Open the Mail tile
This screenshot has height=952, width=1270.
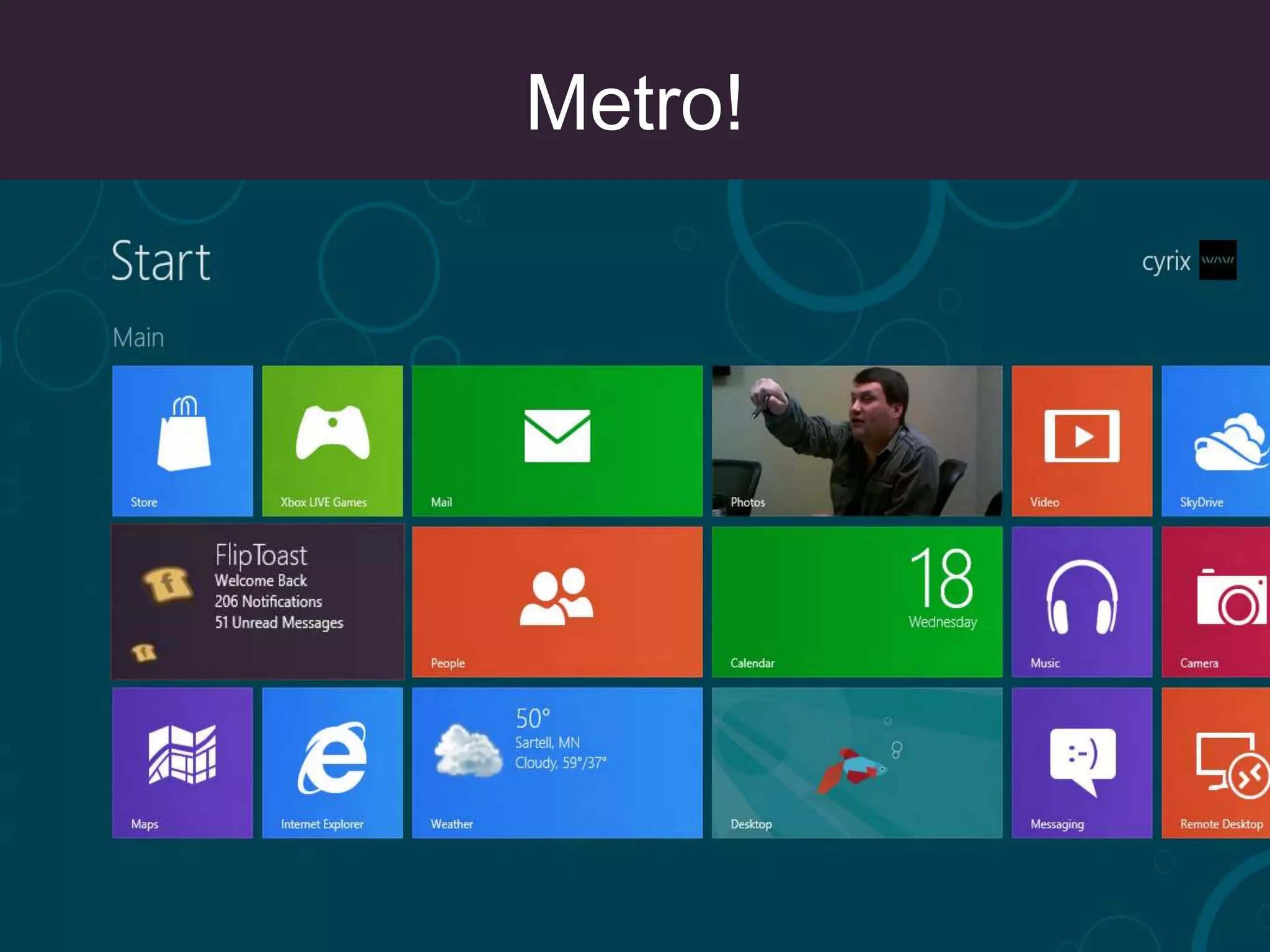pyautogui.click(x=557, y=440)
